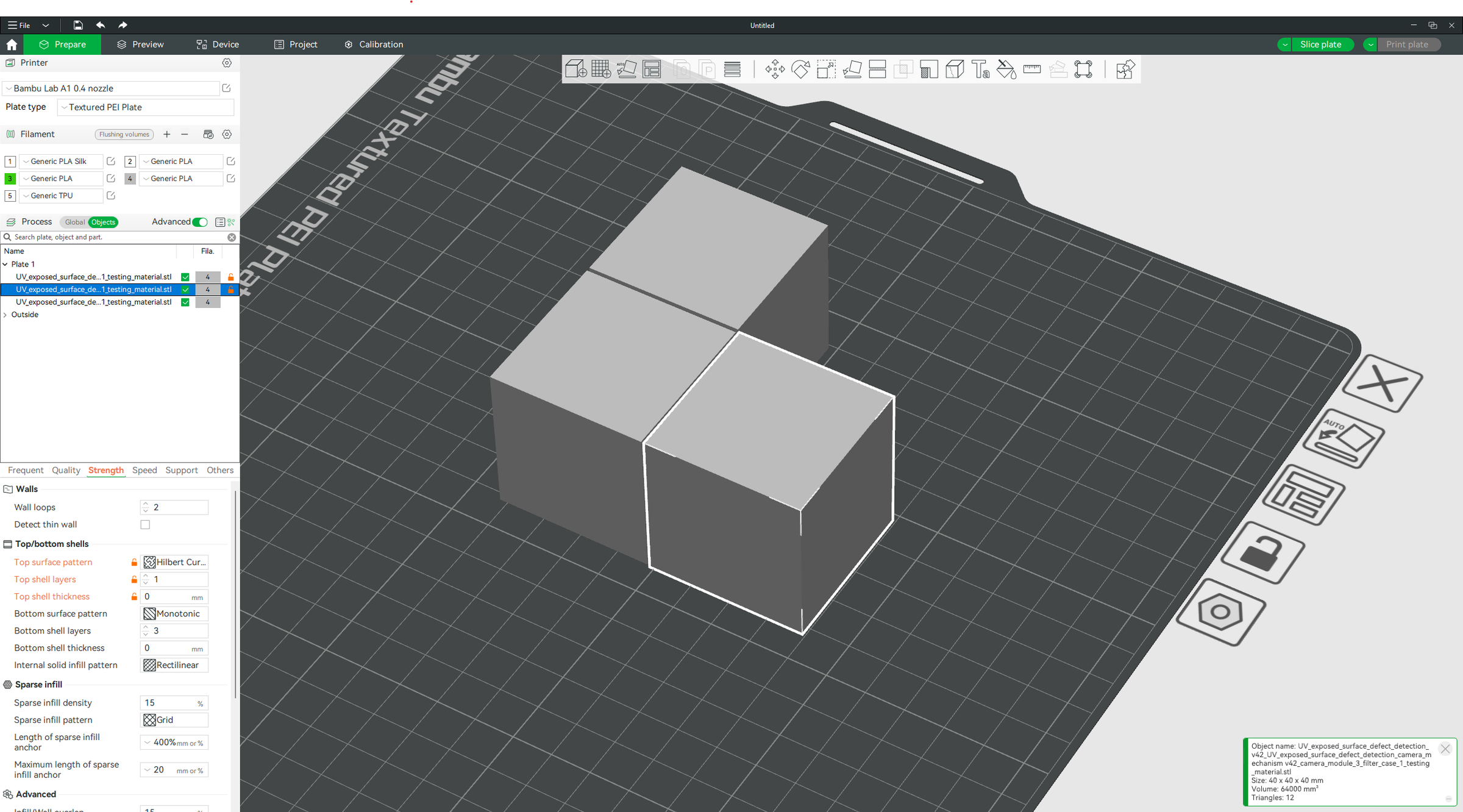
Task: Open the Plate type dropdown
Action: pos(145,107)
